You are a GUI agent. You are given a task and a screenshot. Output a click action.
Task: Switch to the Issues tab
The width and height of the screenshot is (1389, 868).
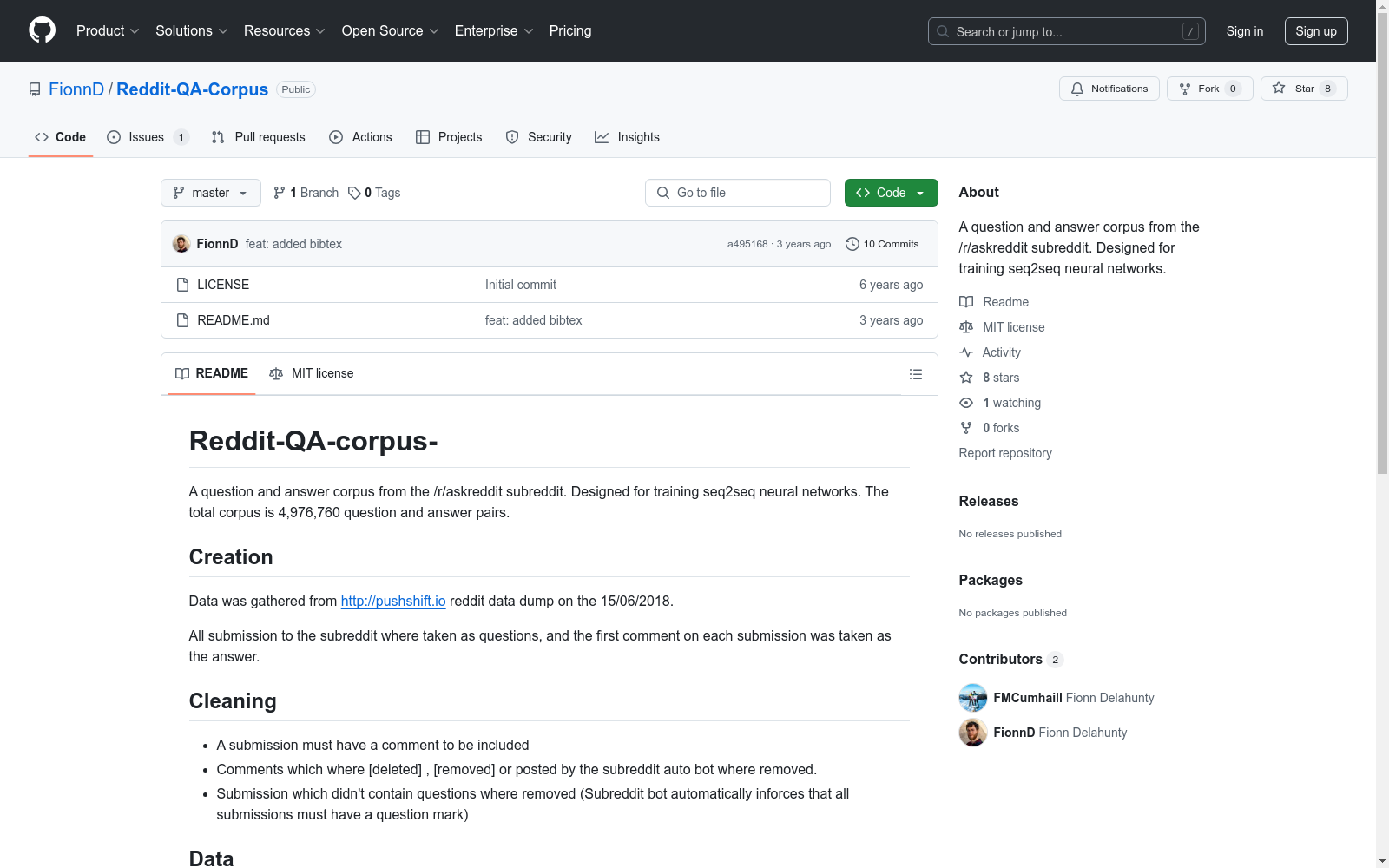pos(147,137)
